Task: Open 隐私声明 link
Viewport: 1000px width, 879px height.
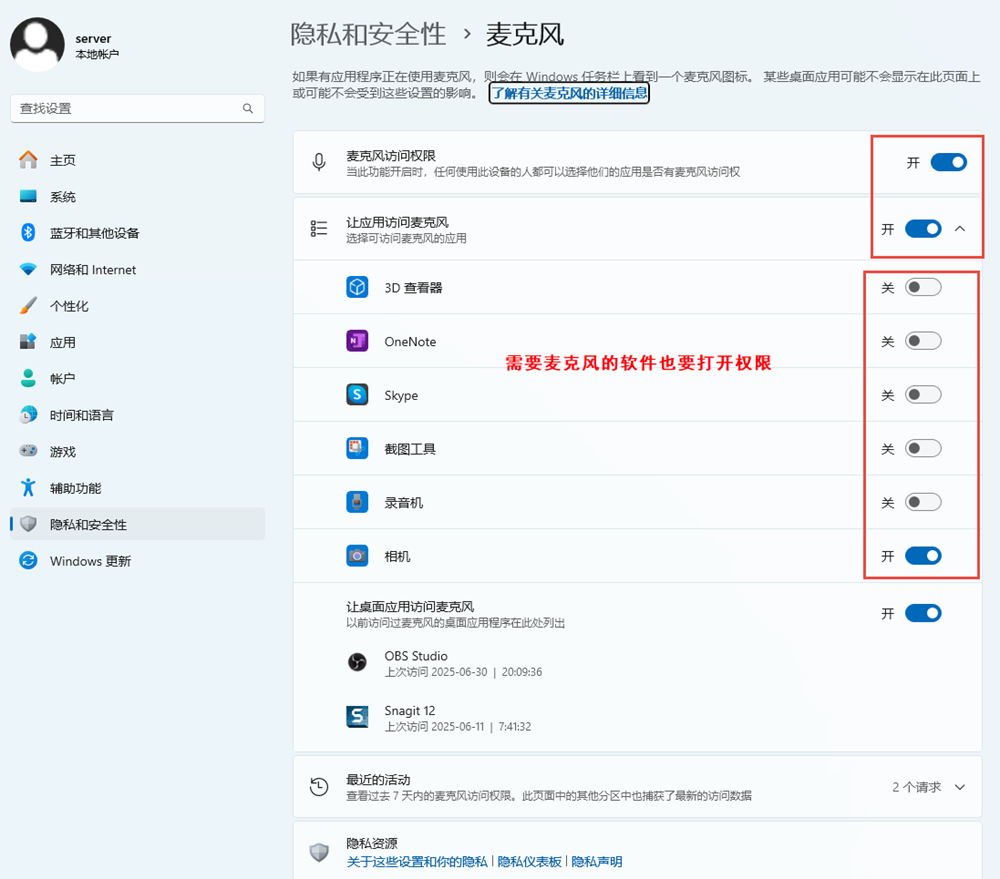Action: pos(596,862)
